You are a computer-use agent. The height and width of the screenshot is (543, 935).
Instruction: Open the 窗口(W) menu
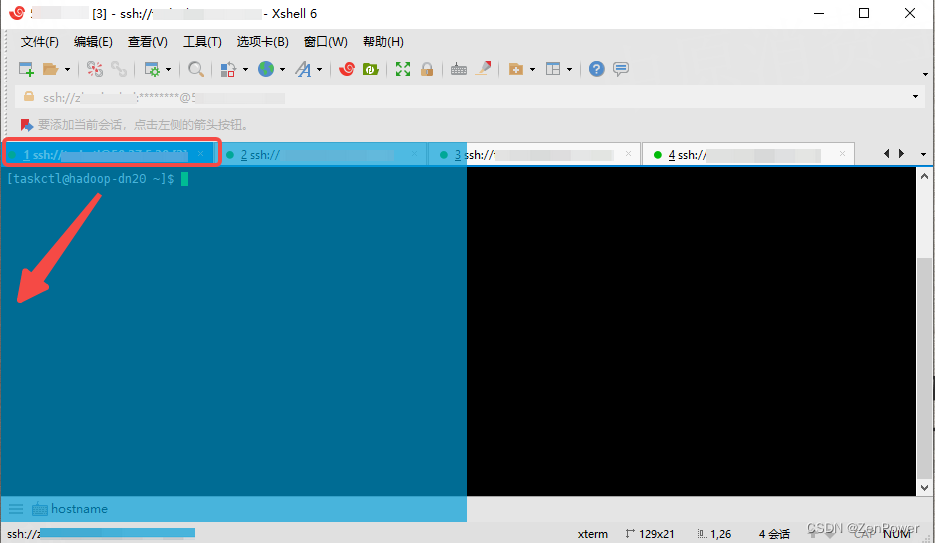click(x=326, y=42)
